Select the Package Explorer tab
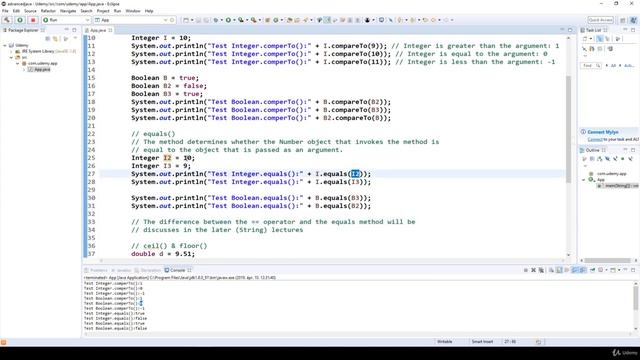Image resolution: width=640 pixels, height=360 pixels. point(23,30)
